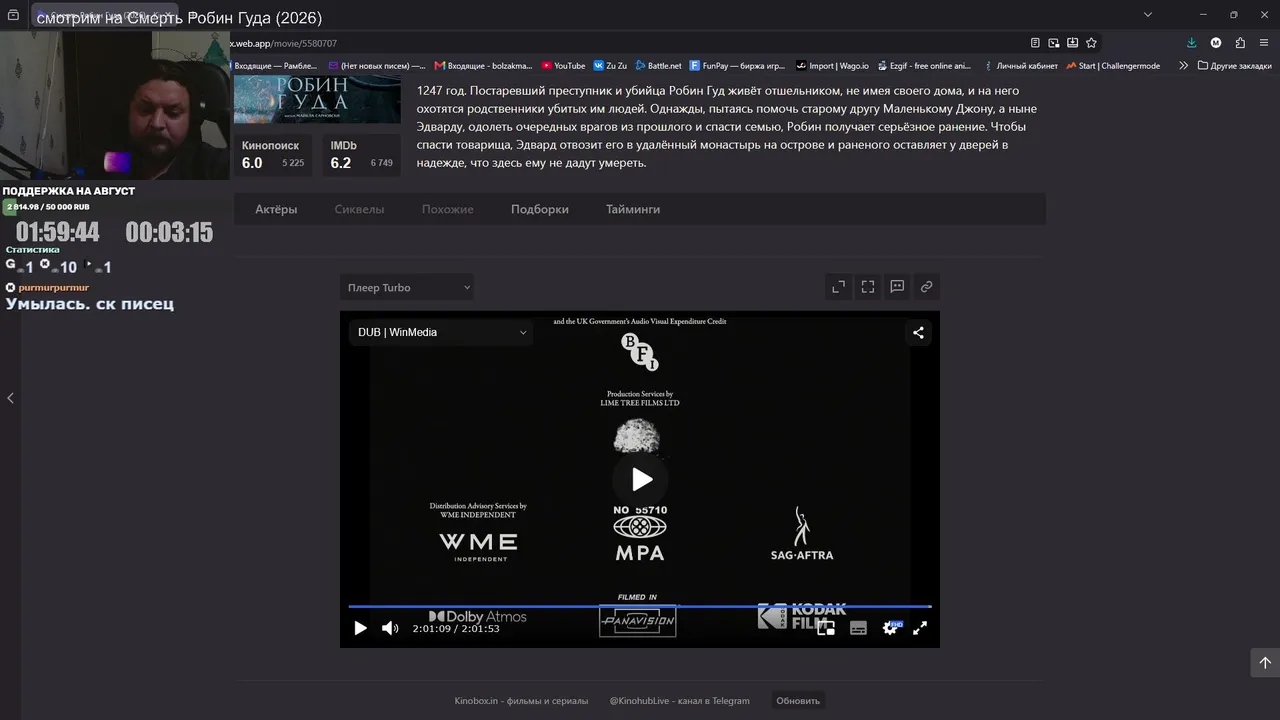Open the Личный кабинет bookmark
This screenshot has width=1280, height=720.
tap(1020, 66)
